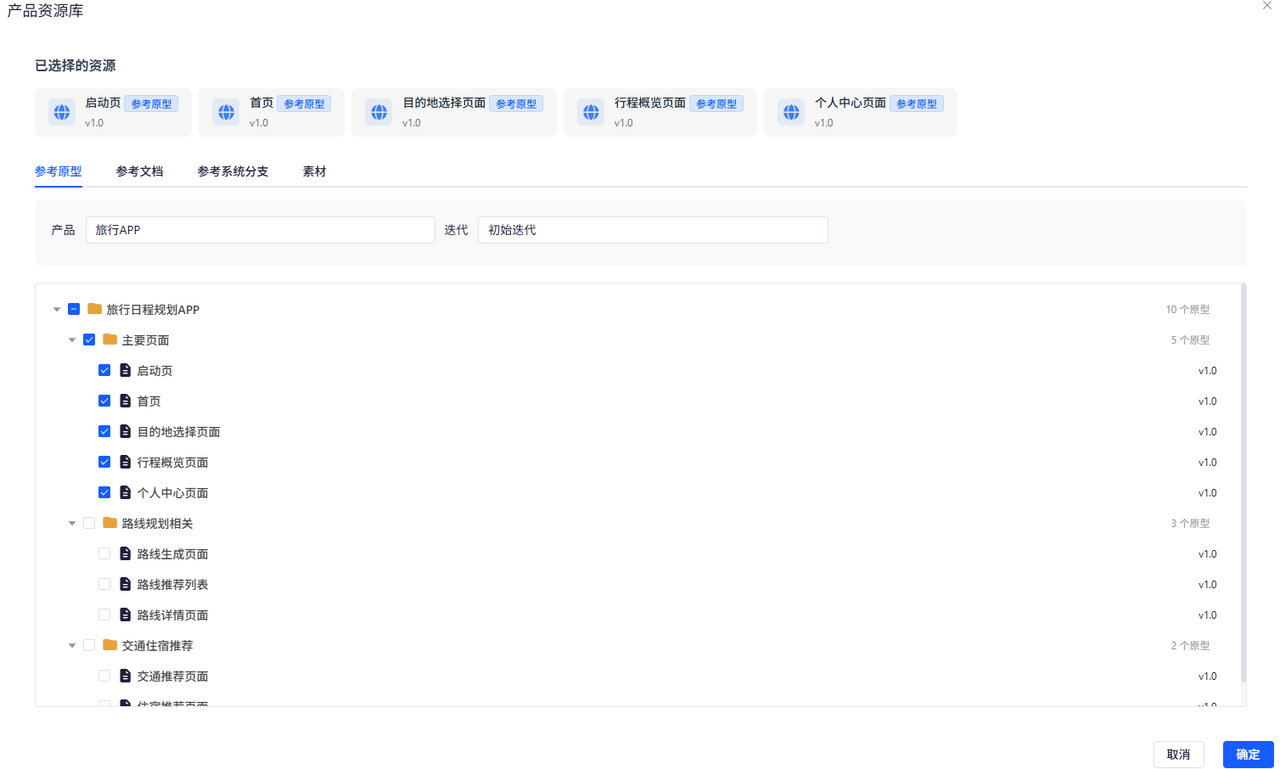
Task: Switch to the 参考系统分支 tab
Action: click(233, 171)
